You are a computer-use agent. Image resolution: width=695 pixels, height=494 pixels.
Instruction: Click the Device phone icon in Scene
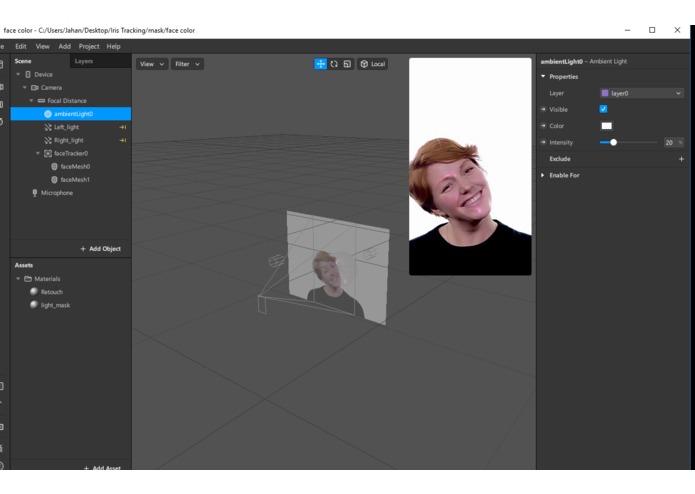tap(28, 74)
